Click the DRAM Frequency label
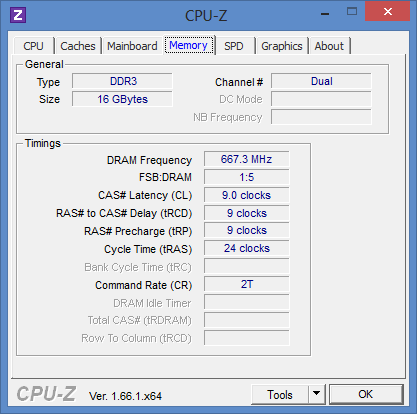This screenshot has width=417, height=414. point(149,160)
